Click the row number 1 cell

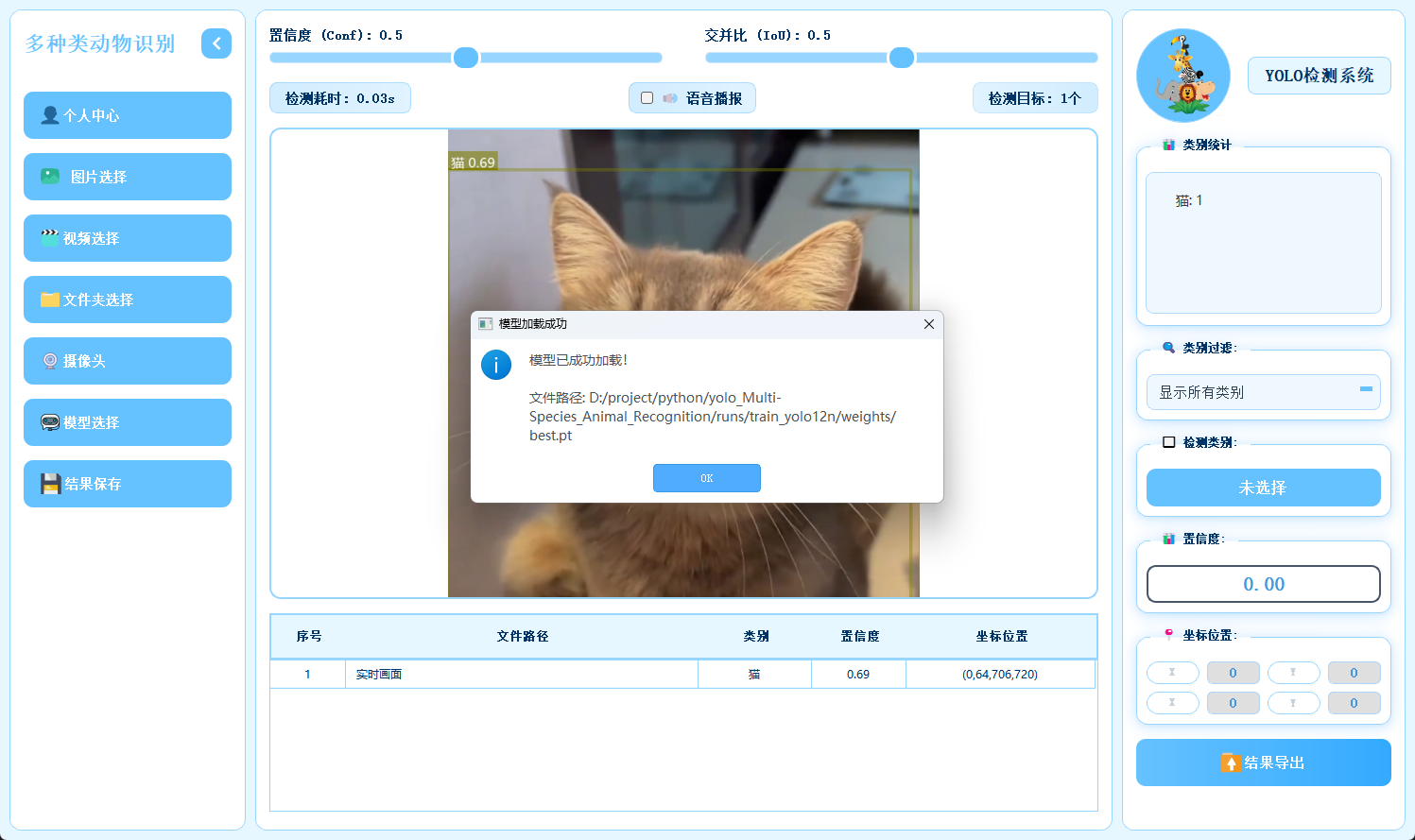(307, 675)
